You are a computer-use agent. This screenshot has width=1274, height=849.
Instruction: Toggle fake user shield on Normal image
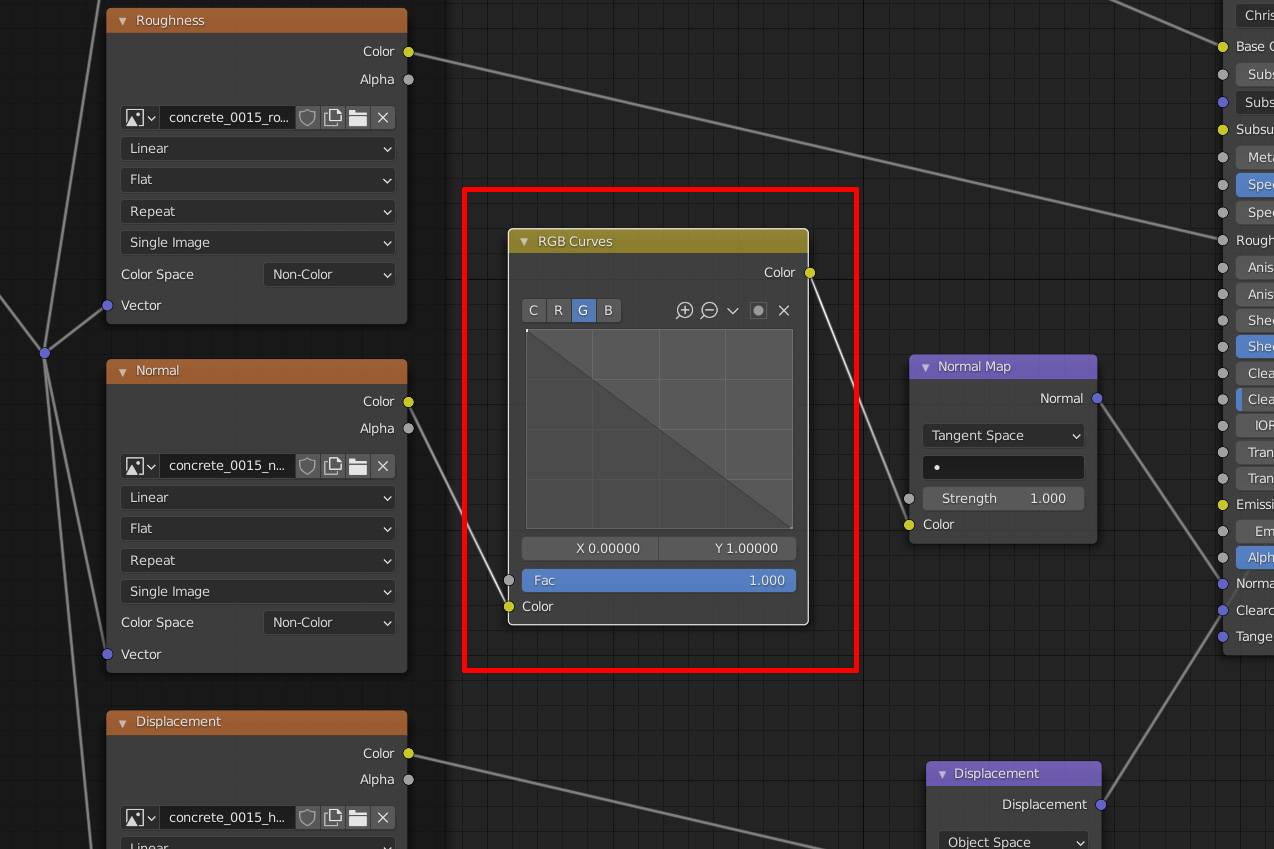(308, 466)
